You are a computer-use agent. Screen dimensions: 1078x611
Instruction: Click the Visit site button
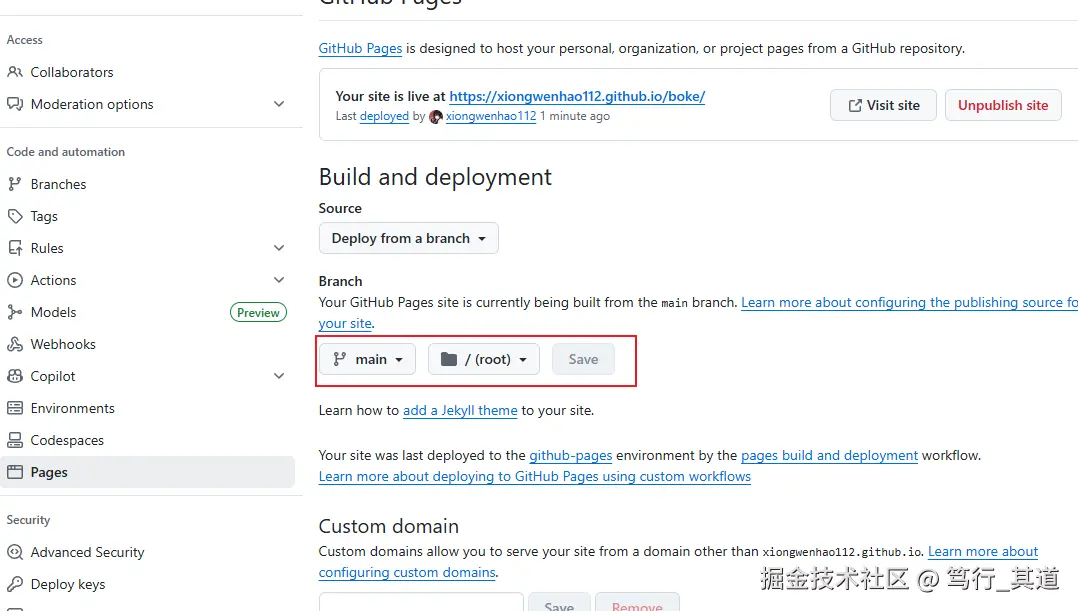pyautogui.click(x=883, y=105)
